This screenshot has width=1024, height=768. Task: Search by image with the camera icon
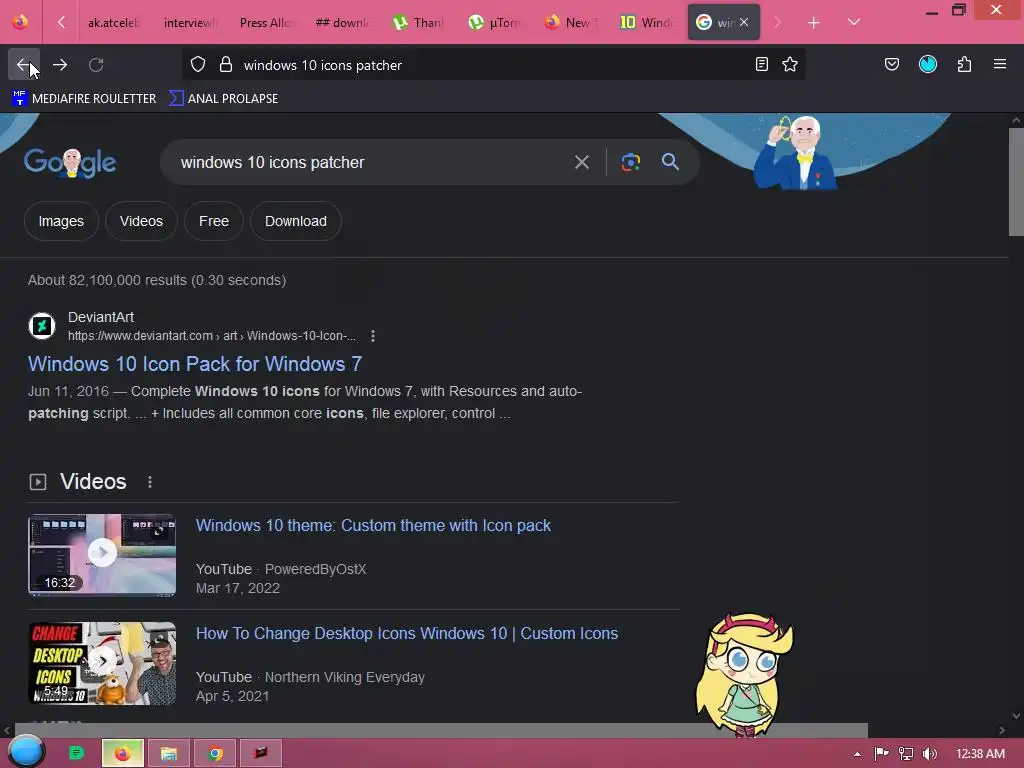630,162
